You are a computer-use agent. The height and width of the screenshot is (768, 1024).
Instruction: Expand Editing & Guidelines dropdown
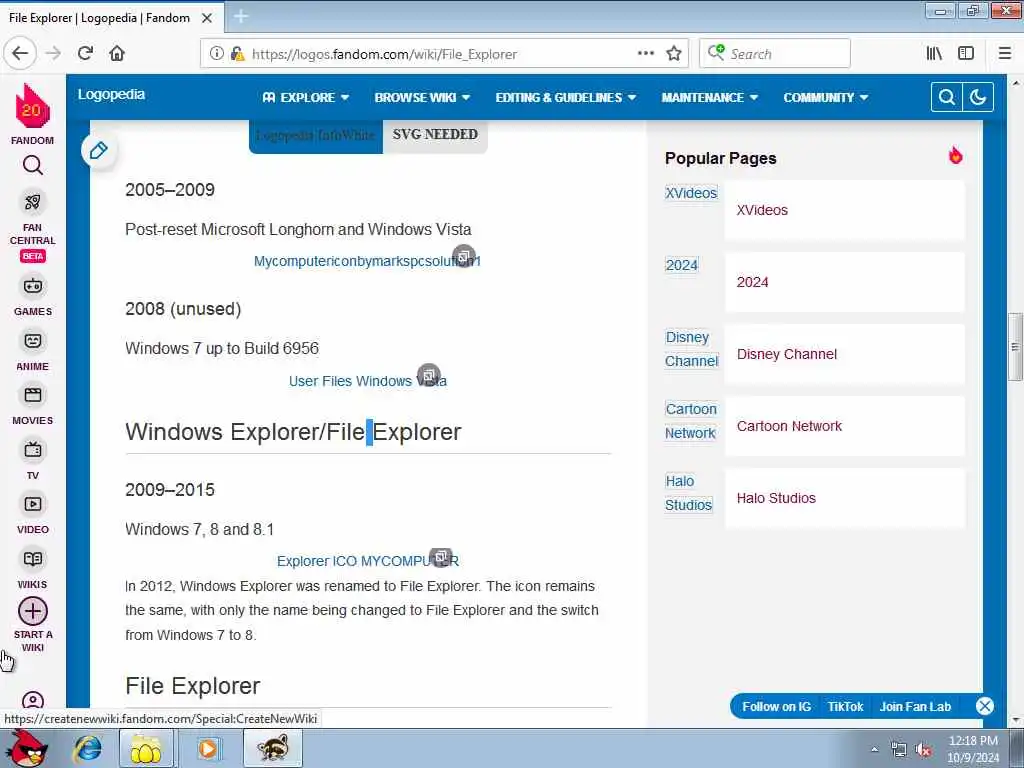click(x=566, y=97)
